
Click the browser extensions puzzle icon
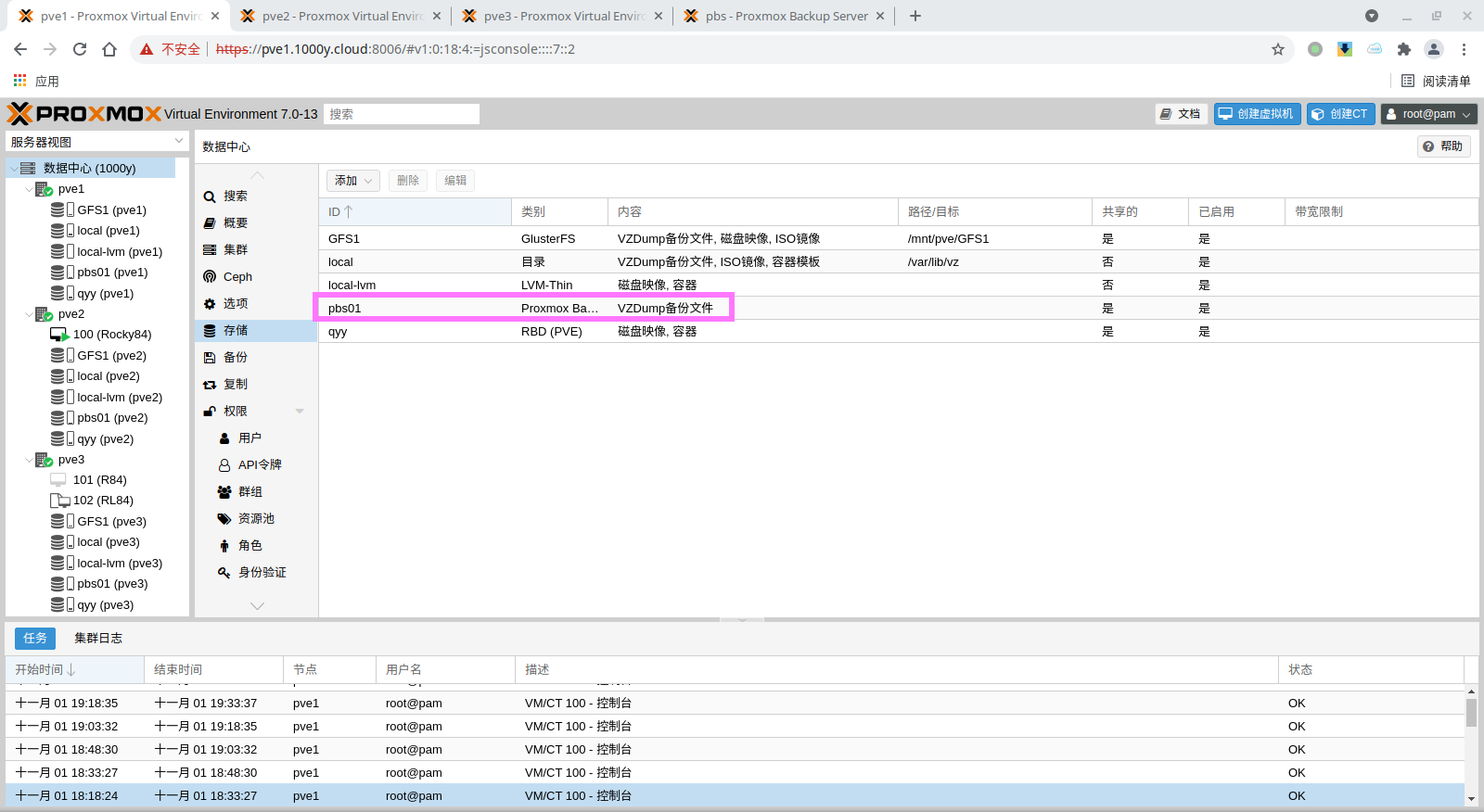[x=1403, y=49]
